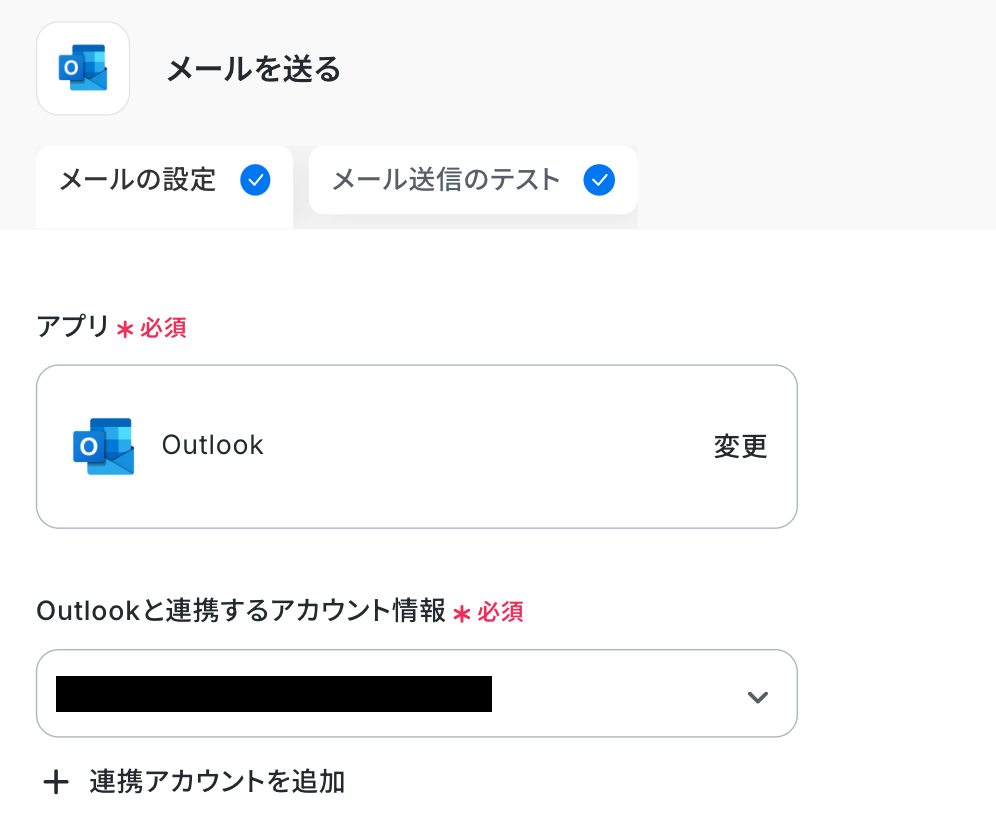Click the blue checkmark on メールの設定 tab
Screen dimensions: 996x818
pyautogui.click(x=256, y=180)
